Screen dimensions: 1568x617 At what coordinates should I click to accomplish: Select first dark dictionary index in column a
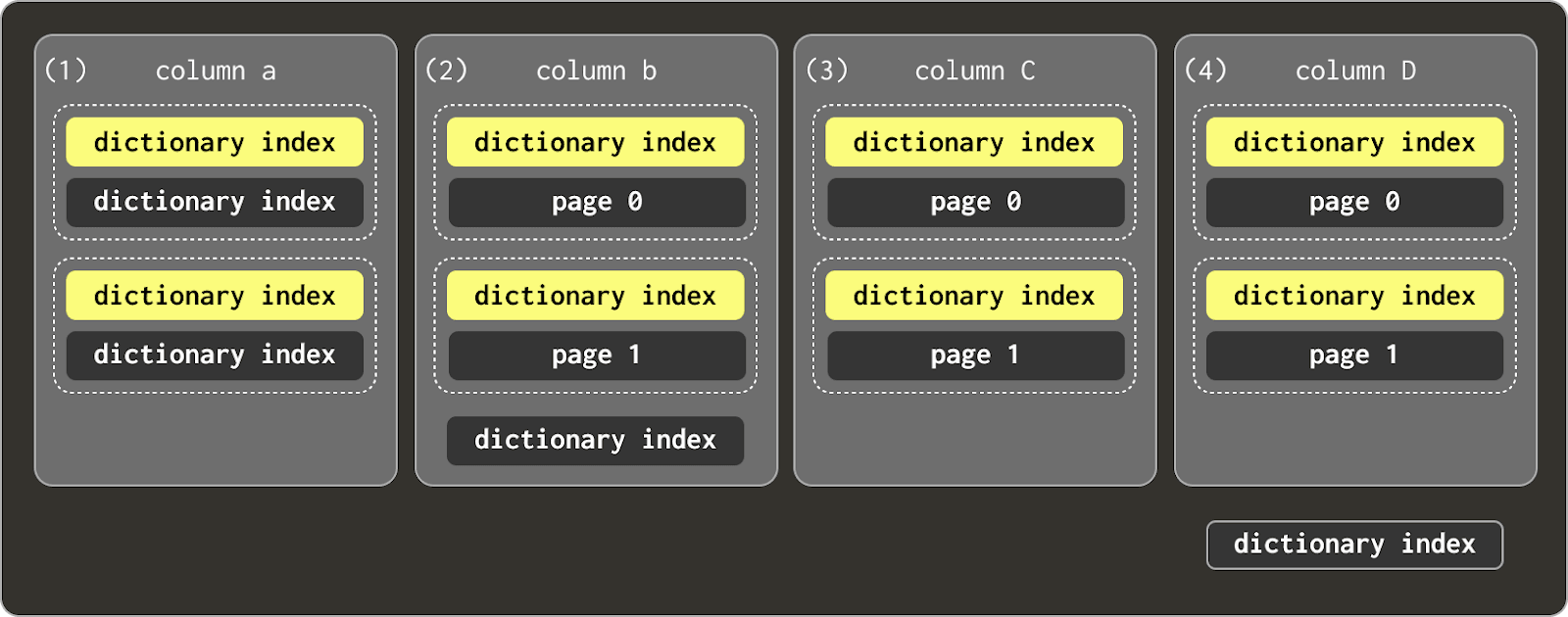click(215, 203)
